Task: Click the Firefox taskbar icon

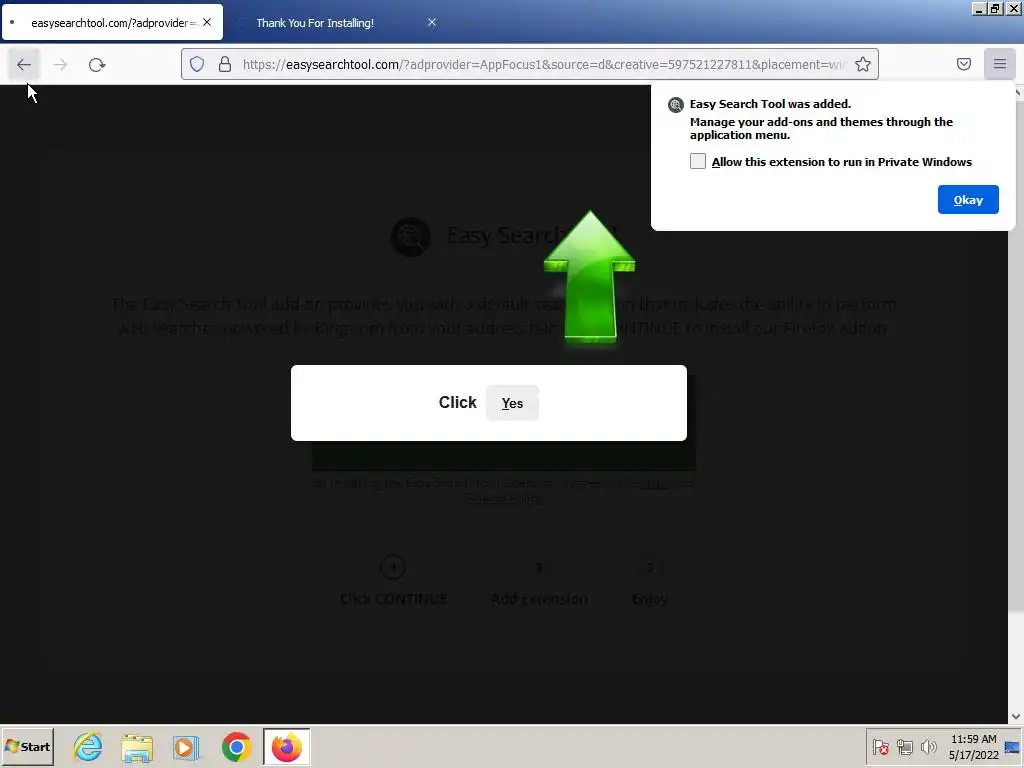Action: point(286,746)
